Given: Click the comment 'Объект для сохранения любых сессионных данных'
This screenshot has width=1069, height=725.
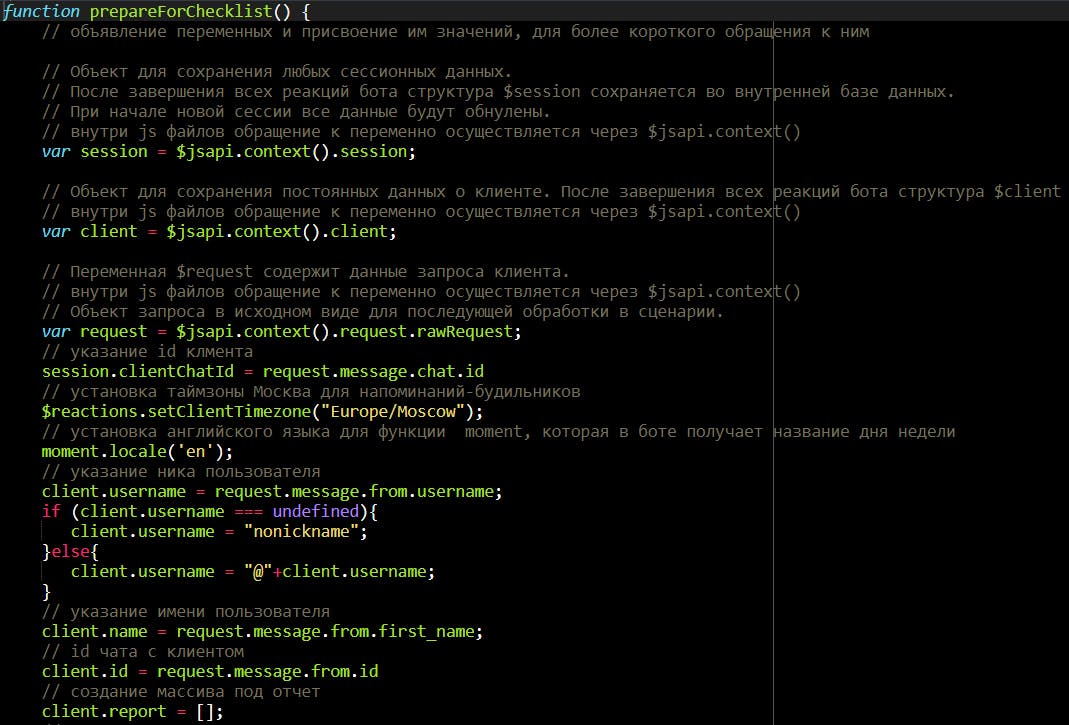Looking at the screenshot, I should pyautogui.click(x=277, y=72).
